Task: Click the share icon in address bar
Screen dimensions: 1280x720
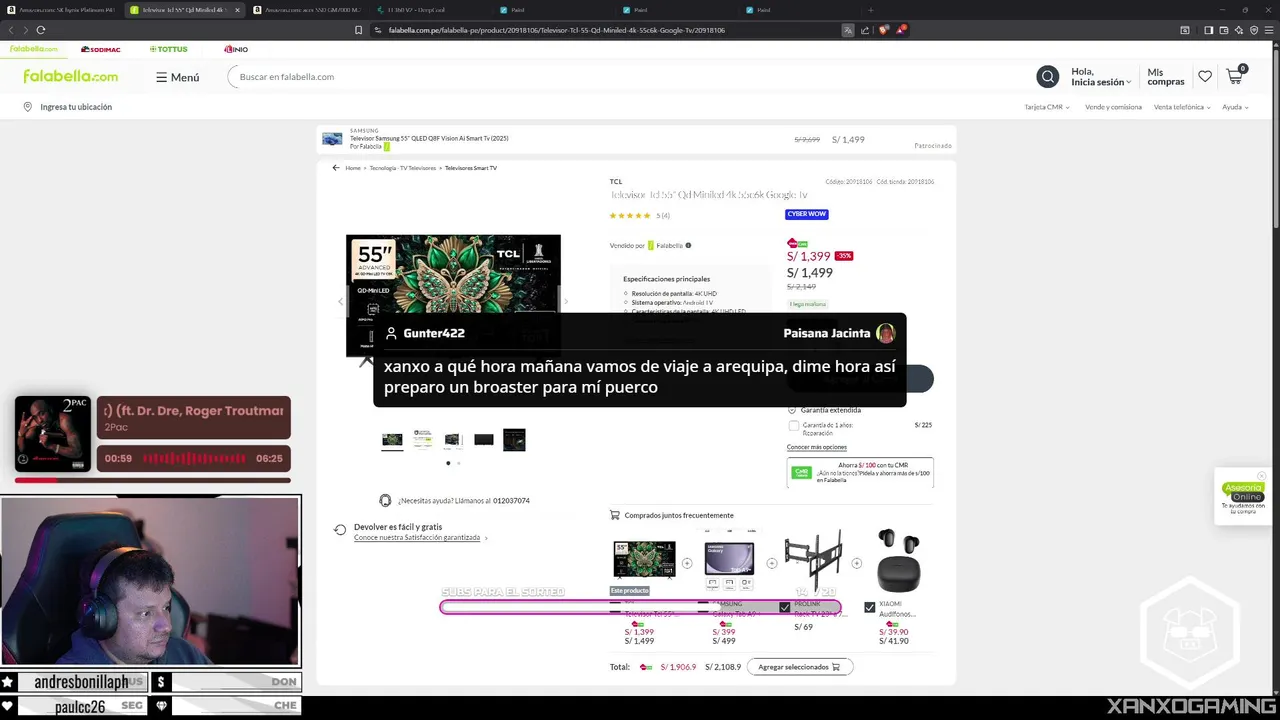Action: coord(865,30)
